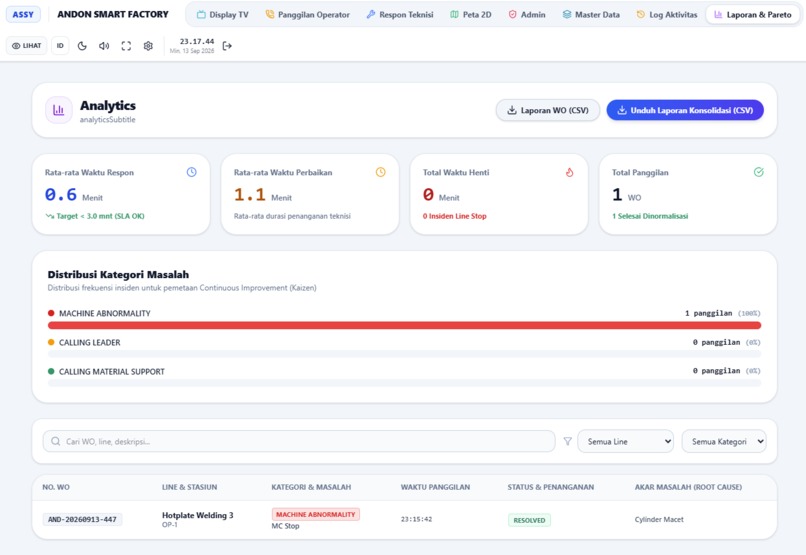The height and width of the screenshot is (555, 806).
Task: Click the filter funnel icon
Action: [567, 441]
